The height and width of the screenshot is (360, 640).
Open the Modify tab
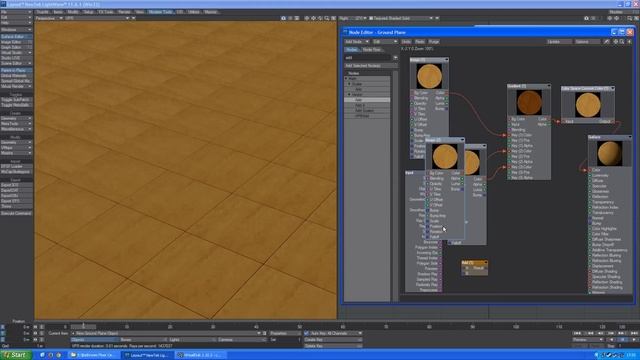click(73, 12)
